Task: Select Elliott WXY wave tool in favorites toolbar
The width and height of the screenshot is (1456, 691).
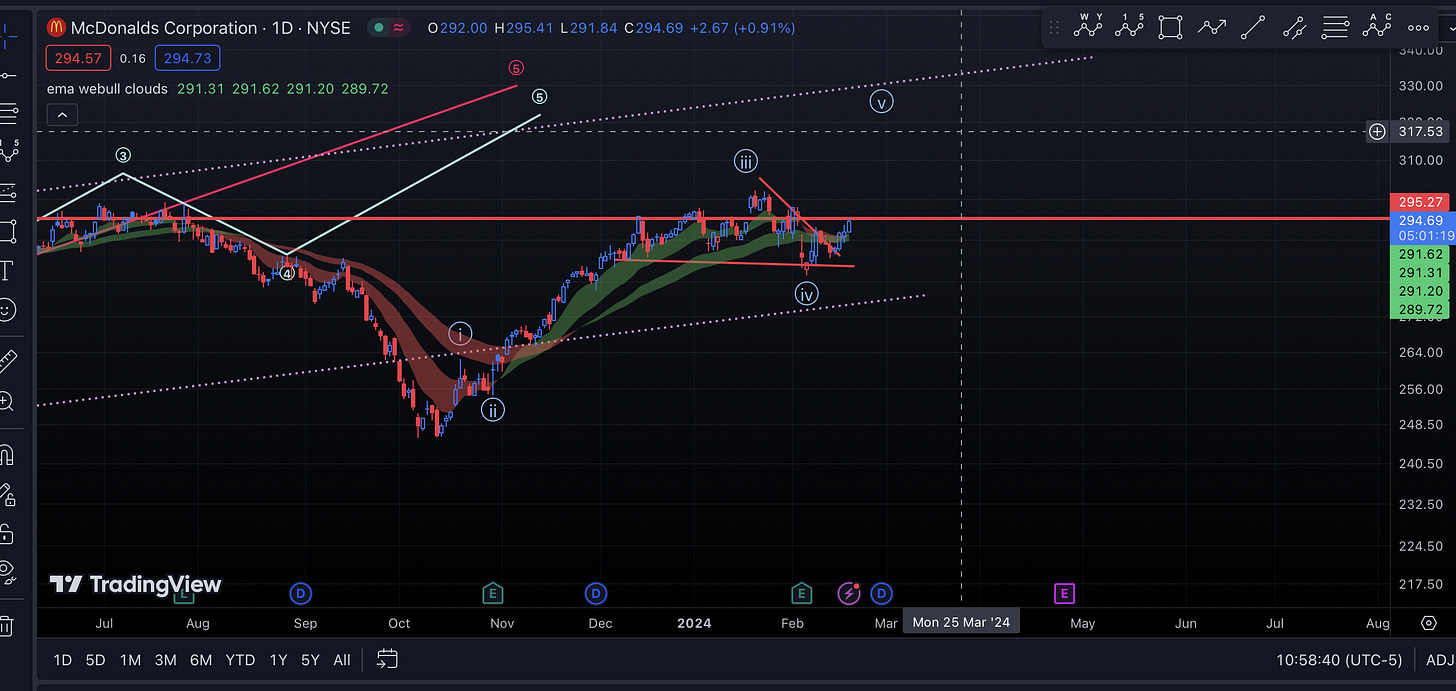Action: 1088,27
